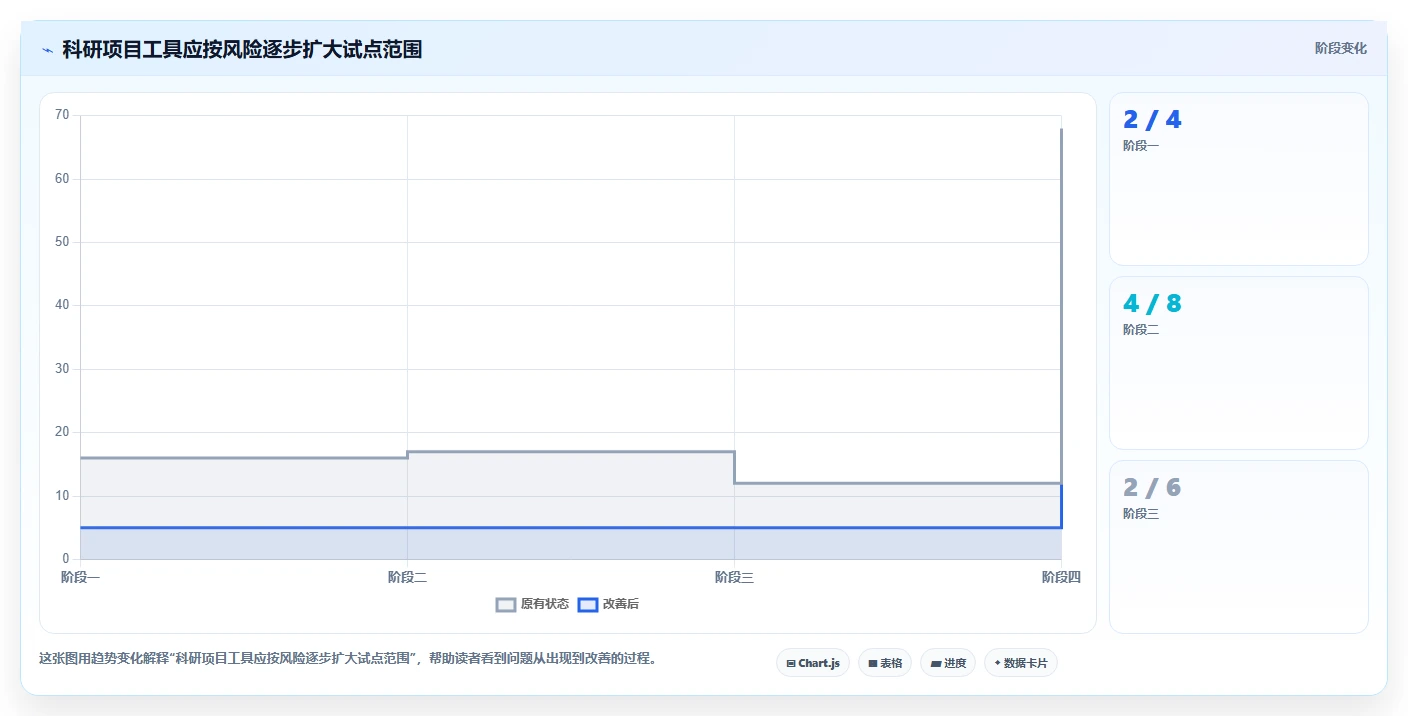Click the y-axis value 40

[62, 305]
